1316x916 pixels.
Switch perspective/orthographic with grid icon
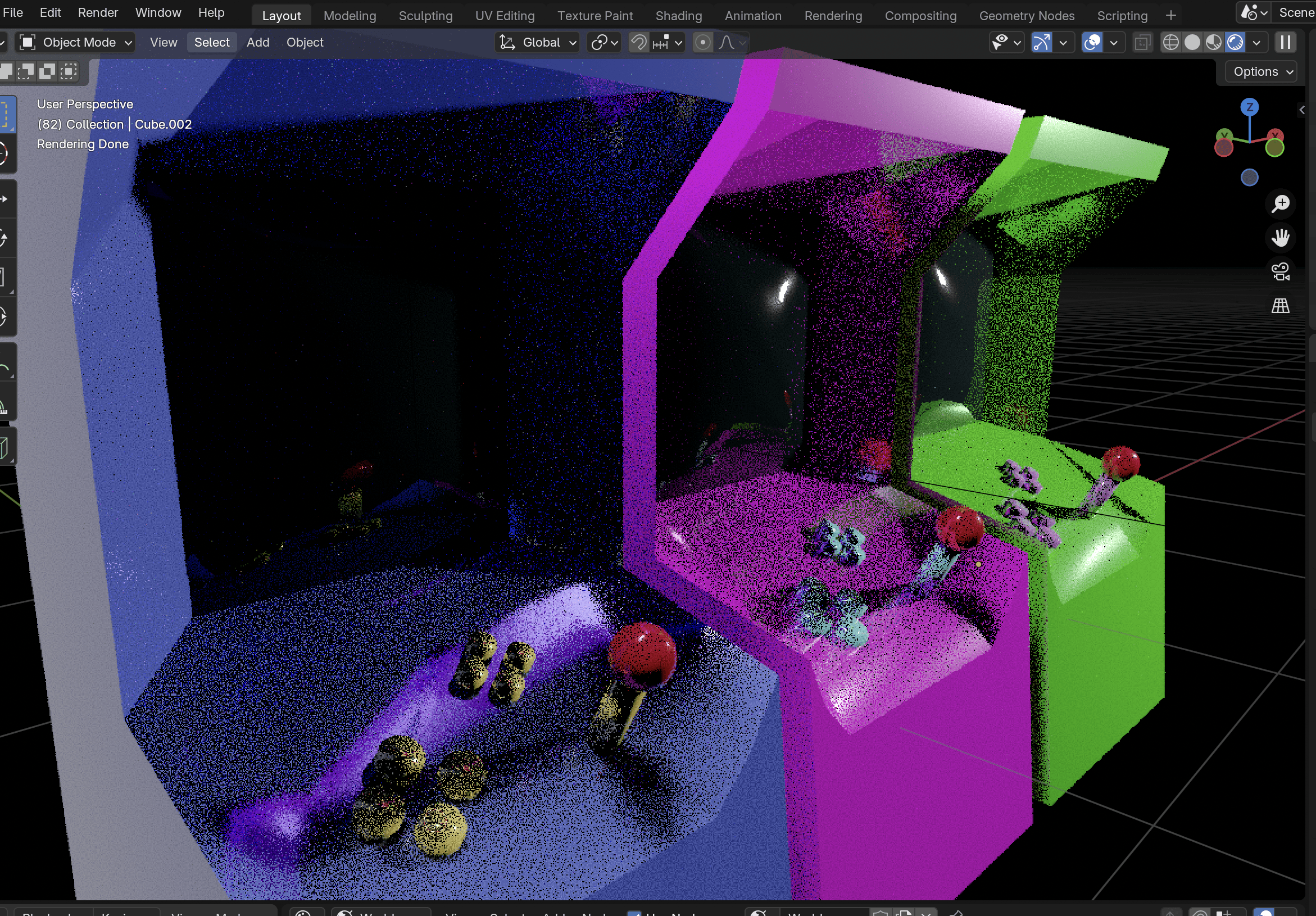click(1280, 306)
